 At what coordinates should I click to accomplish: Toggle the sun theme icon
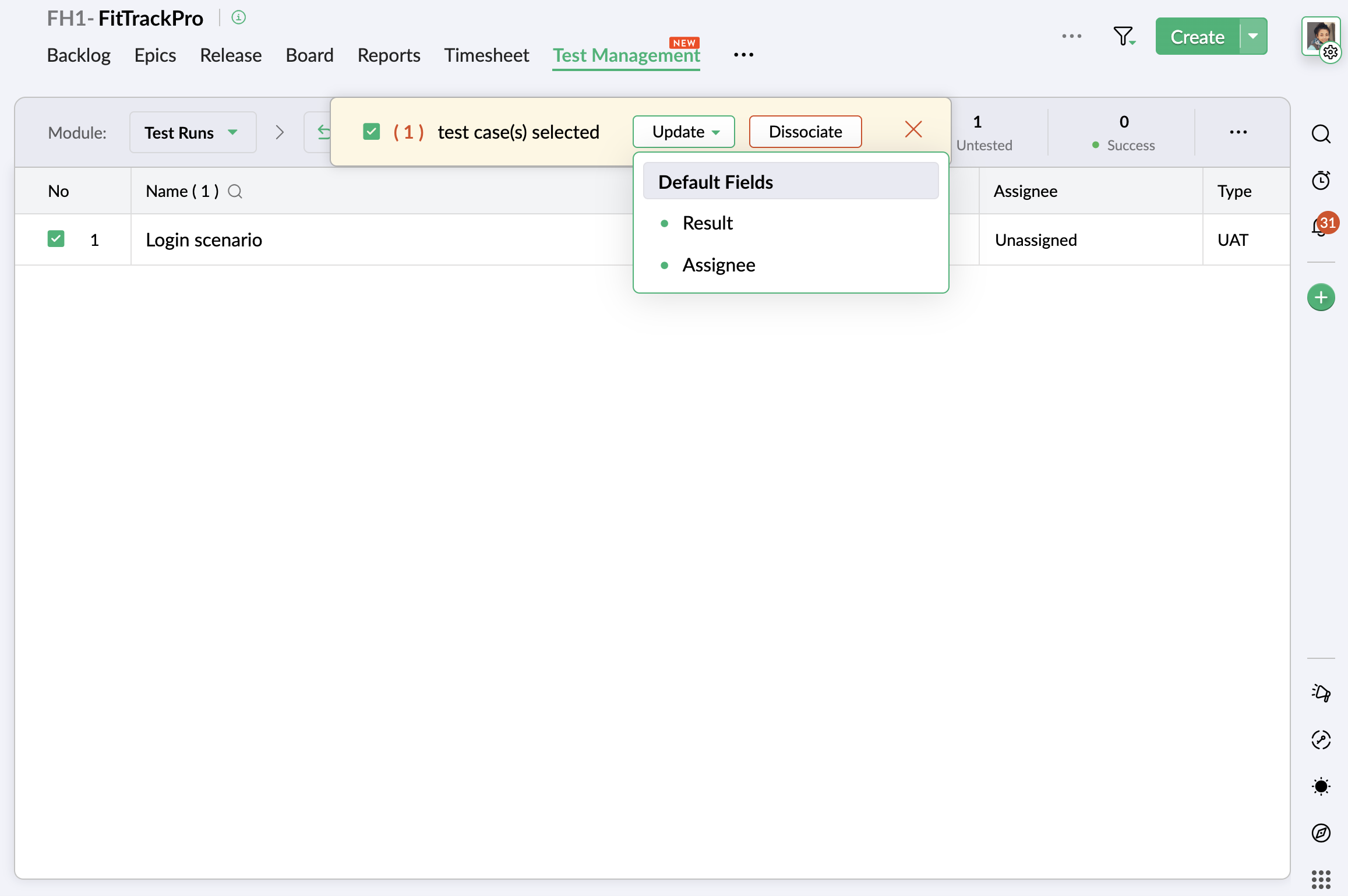point(1321,786)
